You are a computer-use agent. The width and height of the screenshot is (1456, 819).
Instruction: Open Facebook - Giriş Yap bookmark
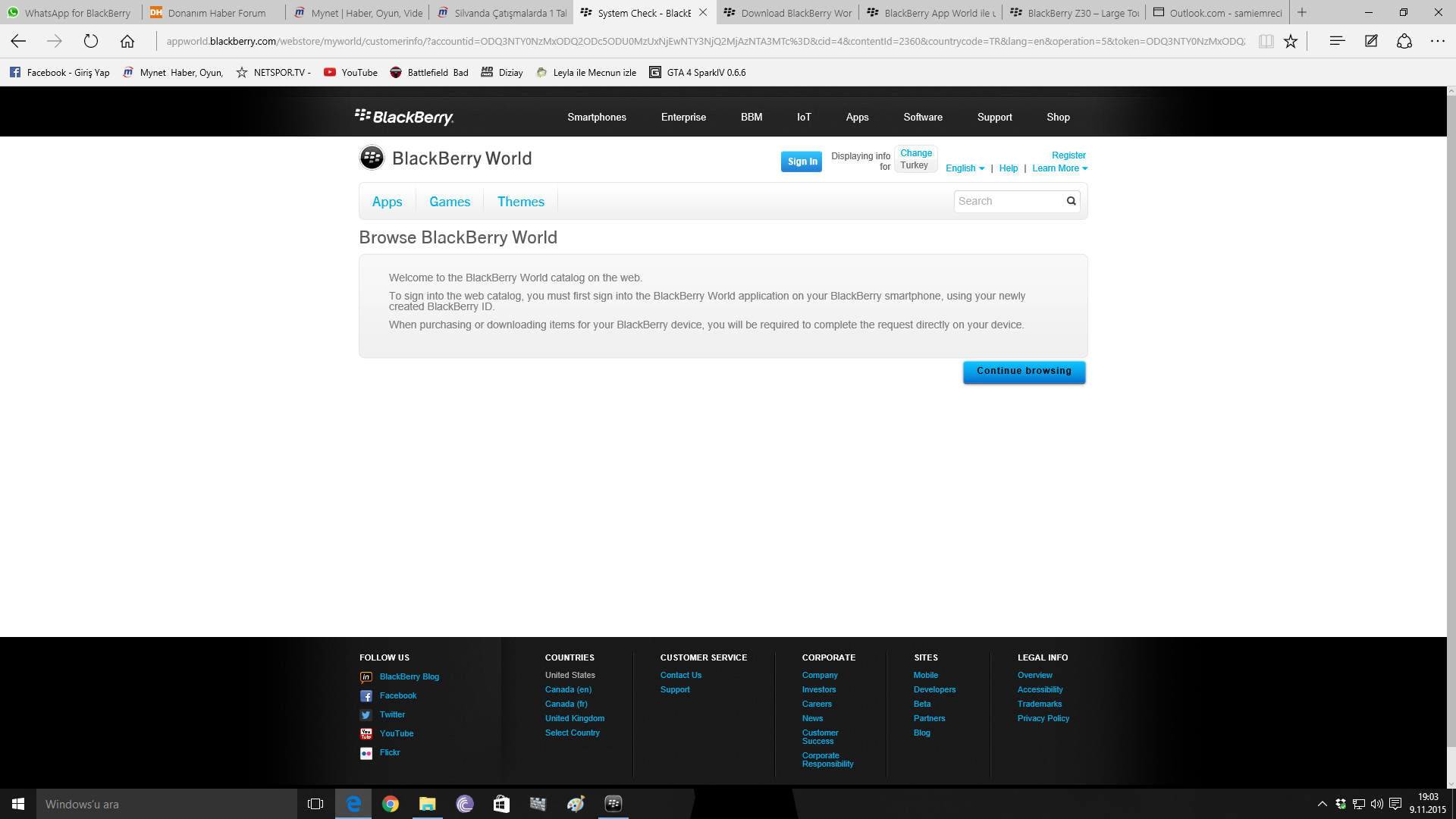[59, 73]
